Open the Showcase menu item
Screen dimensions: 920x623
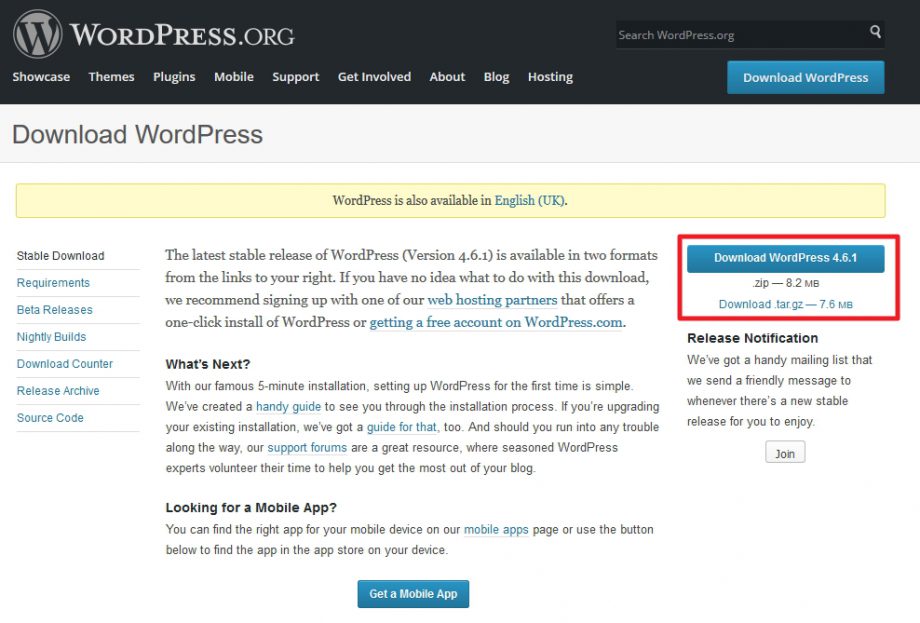coord(40,76)
